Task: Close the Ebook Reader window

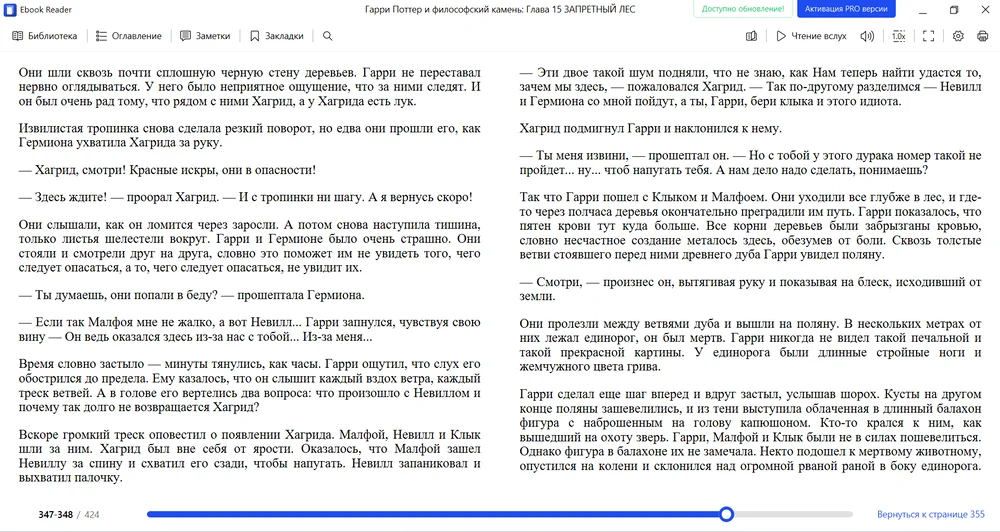Action: [x=985, y=10]
